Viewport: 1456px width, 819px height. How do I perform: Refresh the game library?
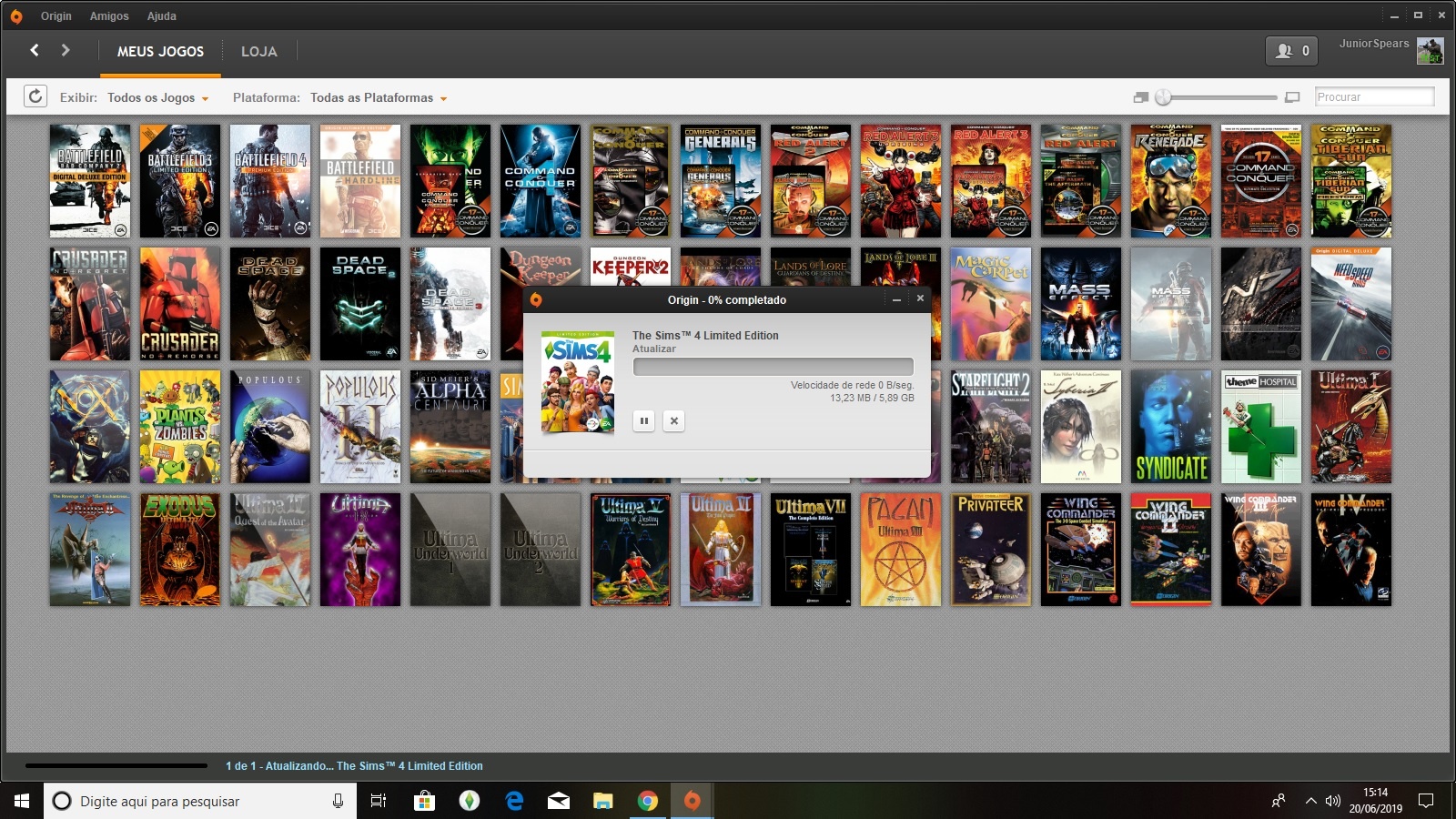[35, 96]
